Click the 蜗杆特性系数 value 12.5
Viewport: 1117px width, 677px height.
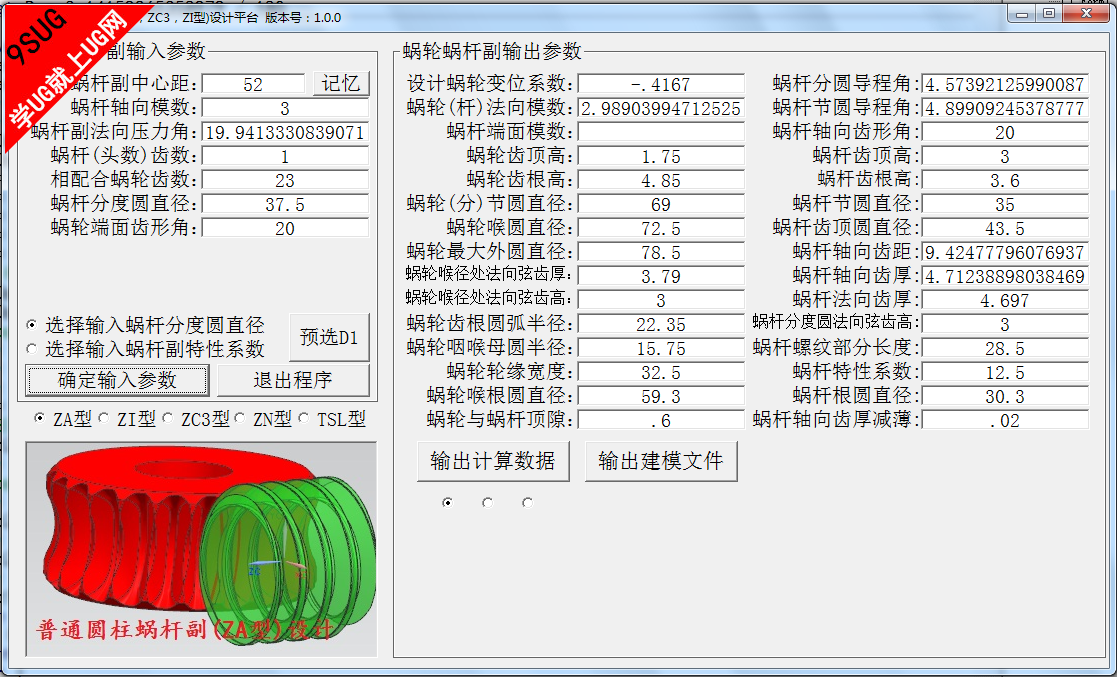point(1005,372)
